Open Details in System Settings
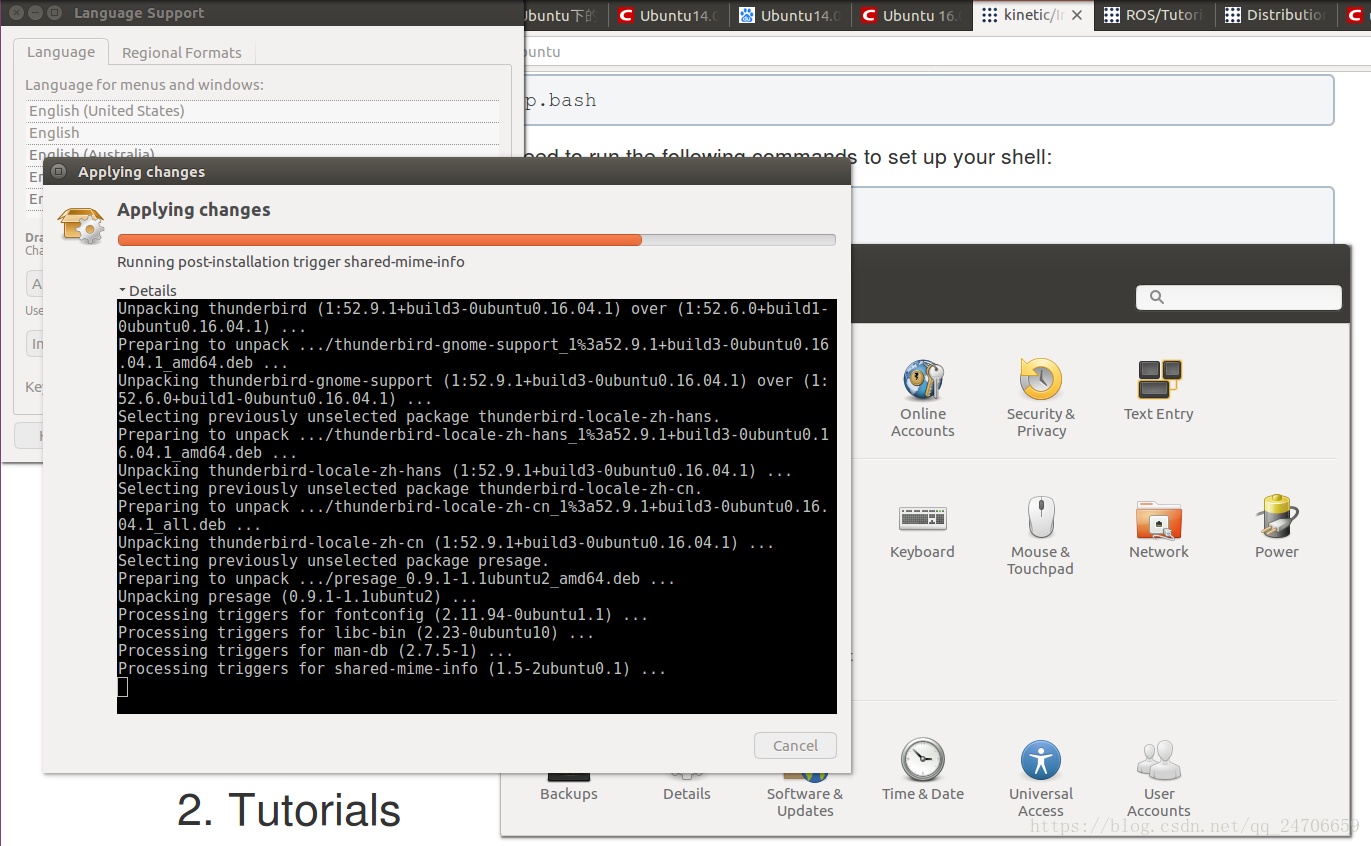1371x846 pixels. point(686,789)
